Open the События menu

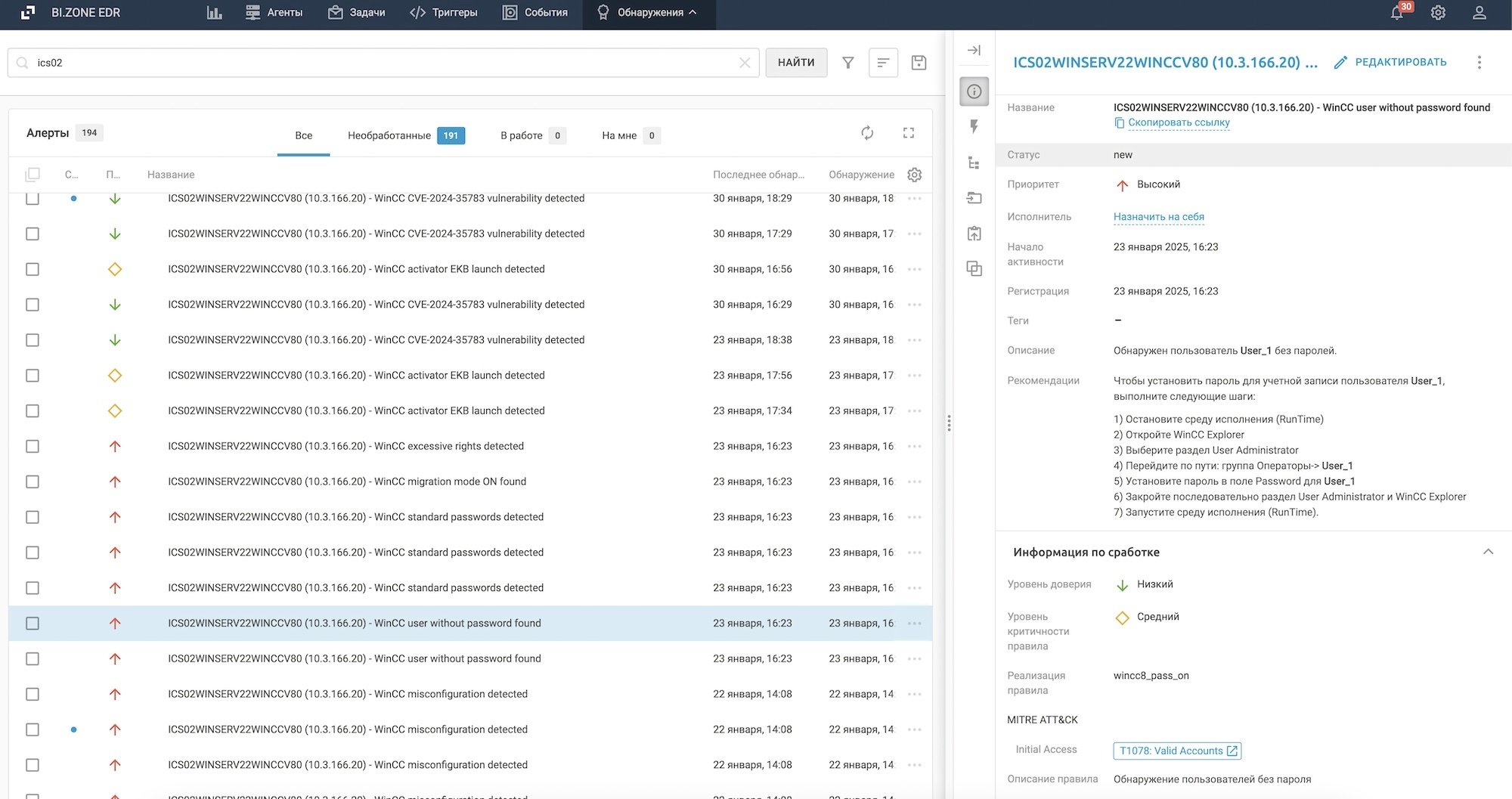[x=535, y=13]
